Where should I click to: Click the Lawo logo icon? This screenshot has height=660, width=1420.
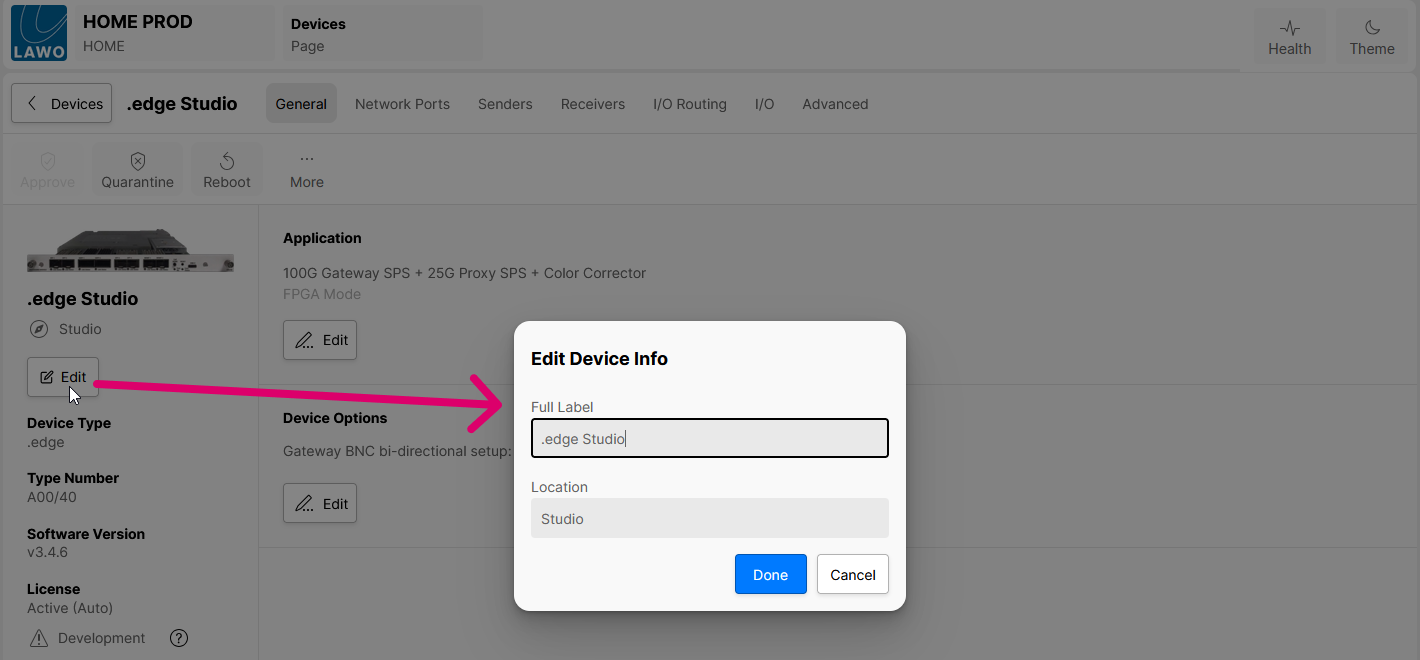39,33
